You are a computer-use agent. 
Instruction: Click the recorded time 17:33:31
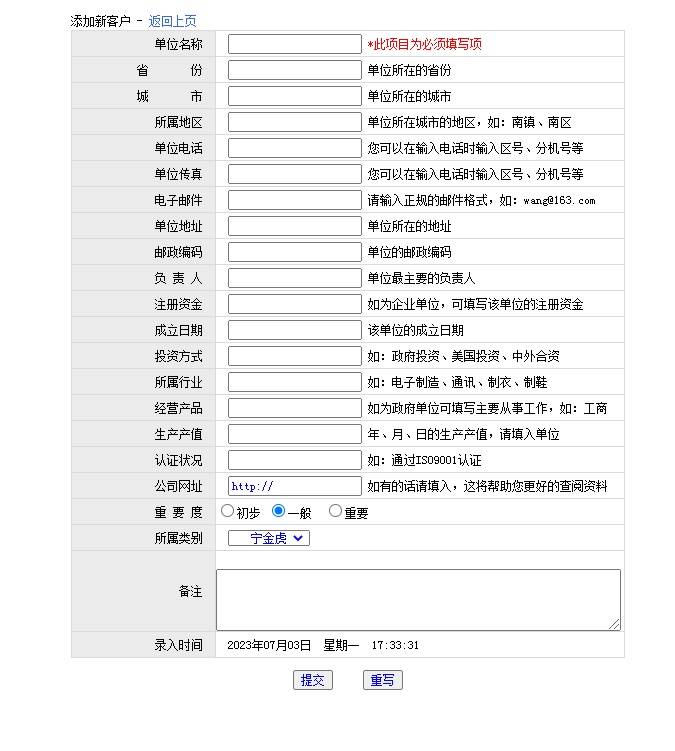395,646
